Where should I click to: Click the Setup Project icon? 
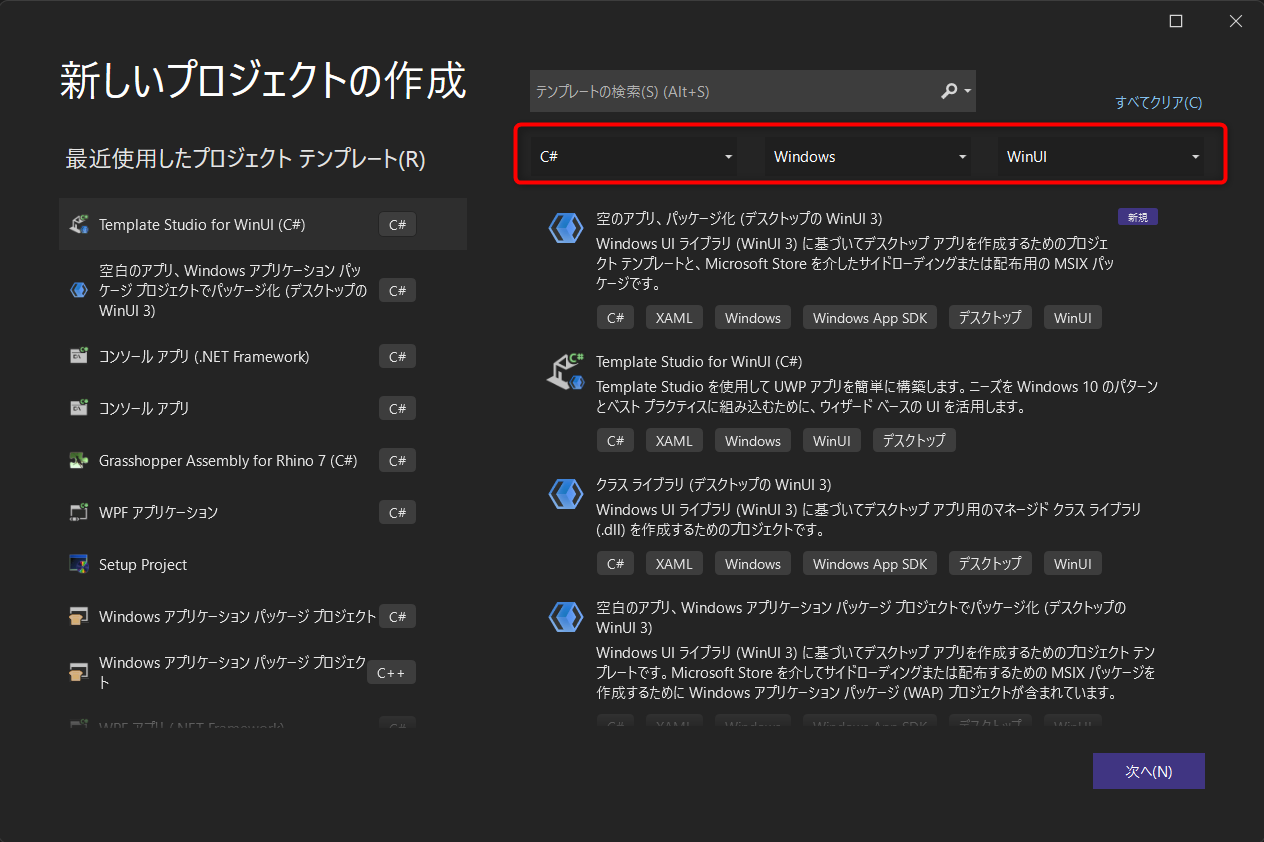click(x=79, y=564)
